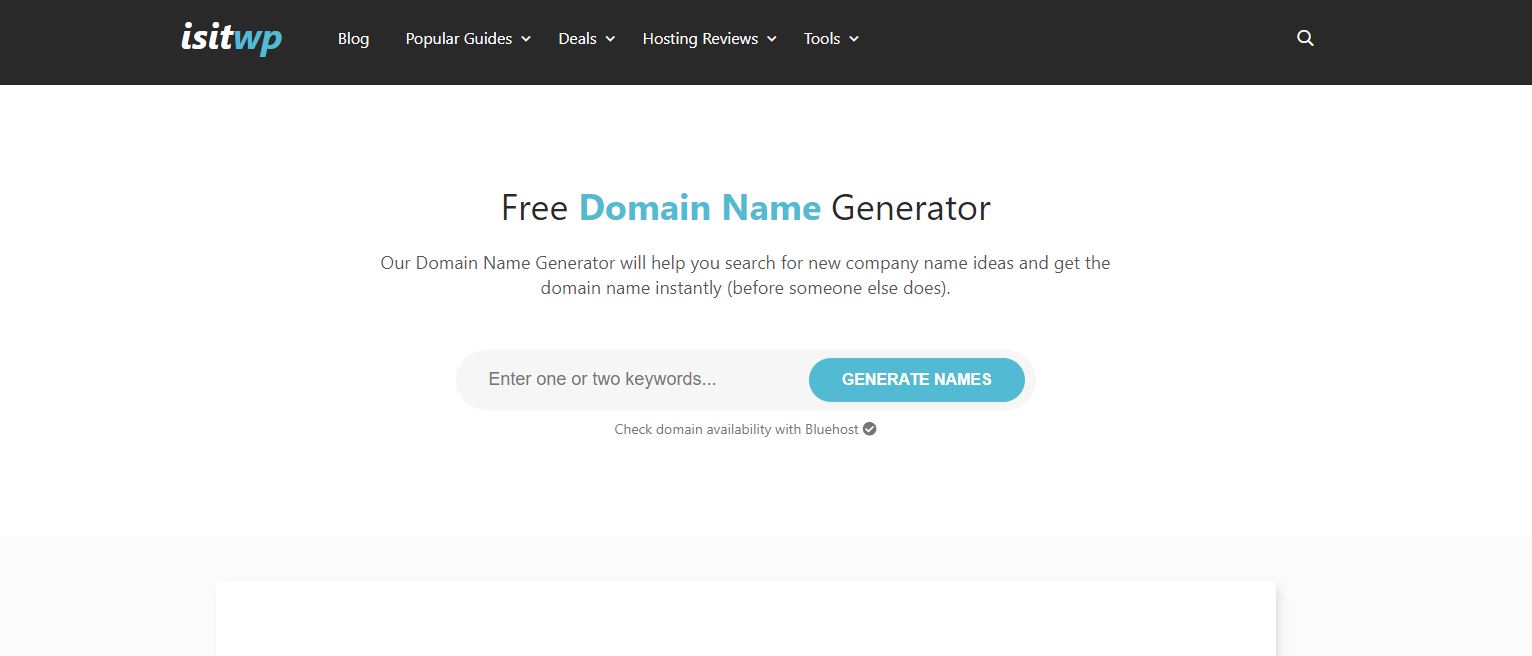
Task: Click the checkmark badge next to Bluehost text
Action: tap(868, 428)
